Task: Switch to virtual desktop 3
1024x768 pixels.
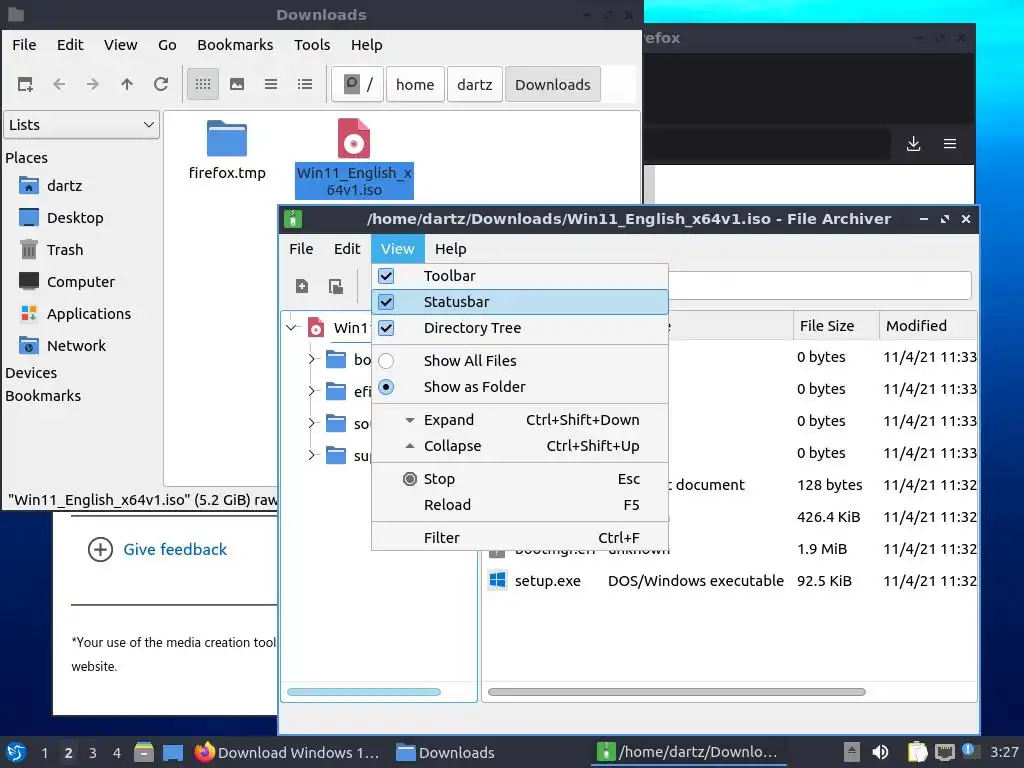Action: 92,753
